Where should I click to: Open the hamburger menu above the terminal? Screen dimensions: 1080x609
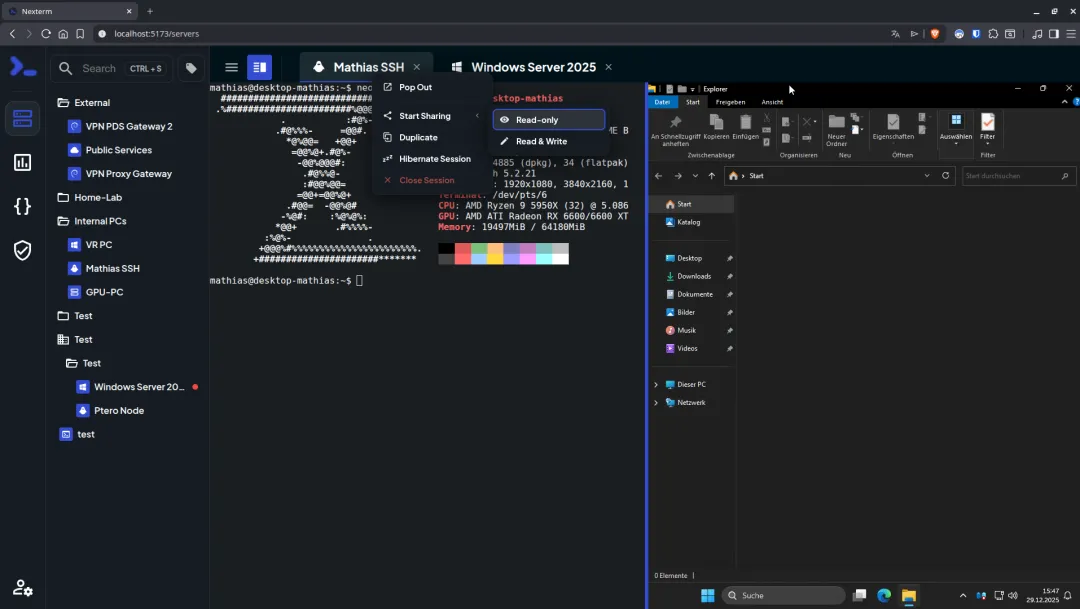pyautogui.click(x=231, y=67)
